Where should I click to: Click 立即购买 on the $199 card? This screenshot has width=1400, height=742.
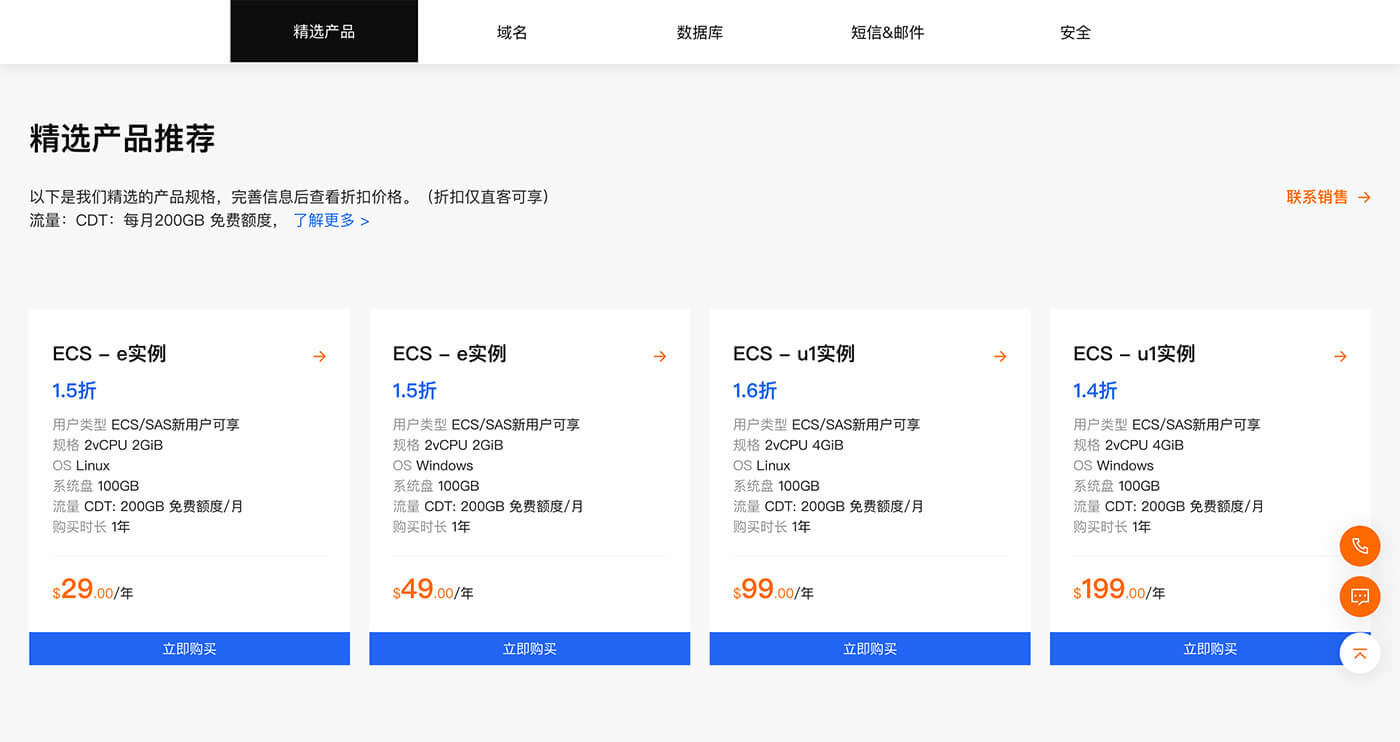click(x=1210, y=649)
